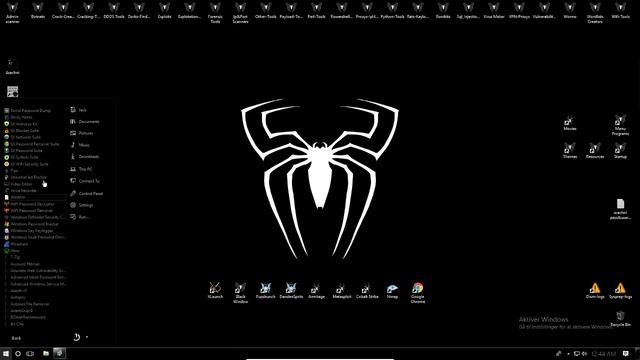
Task: Open the Sysprep logs warning icon
Action: [x=620, y=291]
